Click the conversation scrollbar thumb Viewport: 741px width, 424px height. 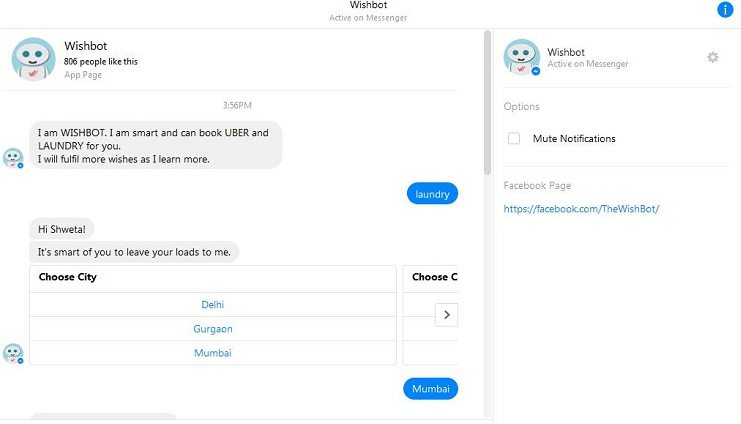pos(487,103)
